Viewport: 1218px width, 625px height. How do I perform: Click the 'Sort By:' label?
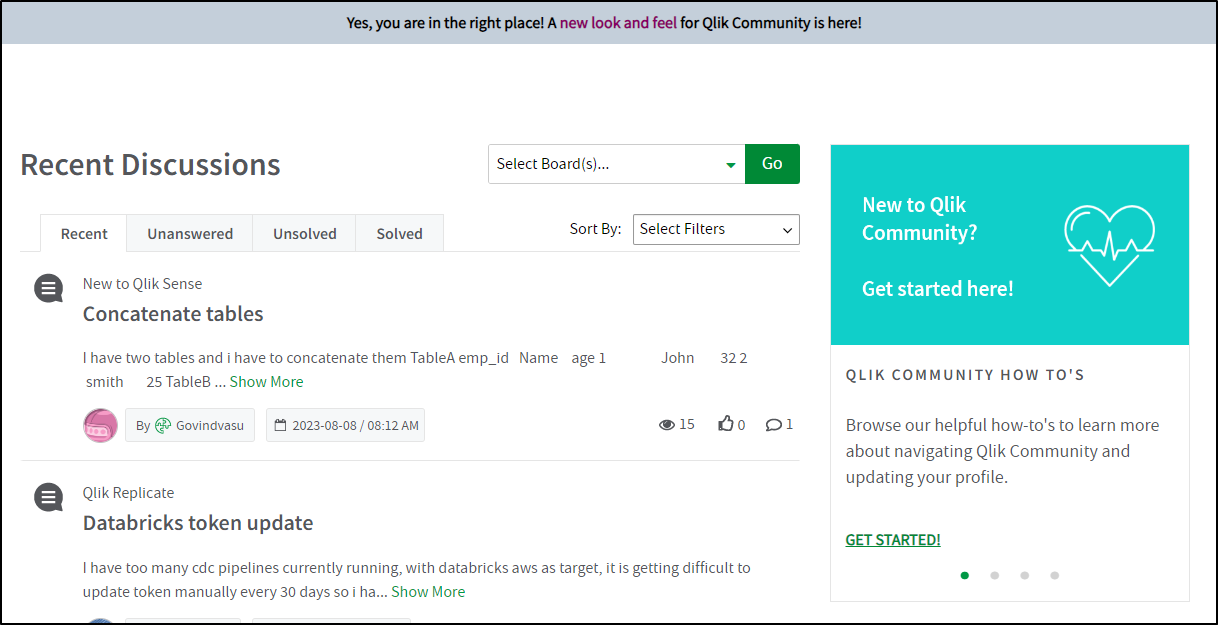(x=596, y=229)
